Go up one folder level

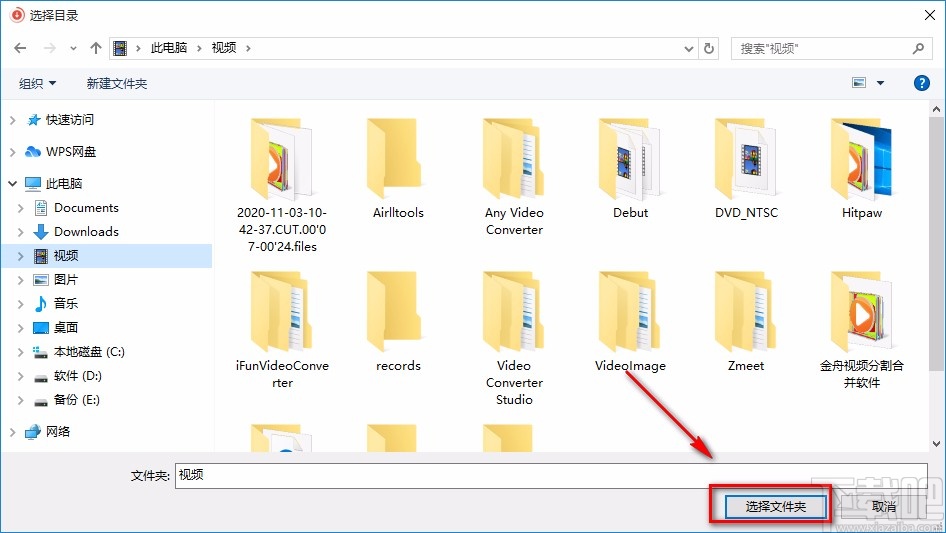pos(95,48)
